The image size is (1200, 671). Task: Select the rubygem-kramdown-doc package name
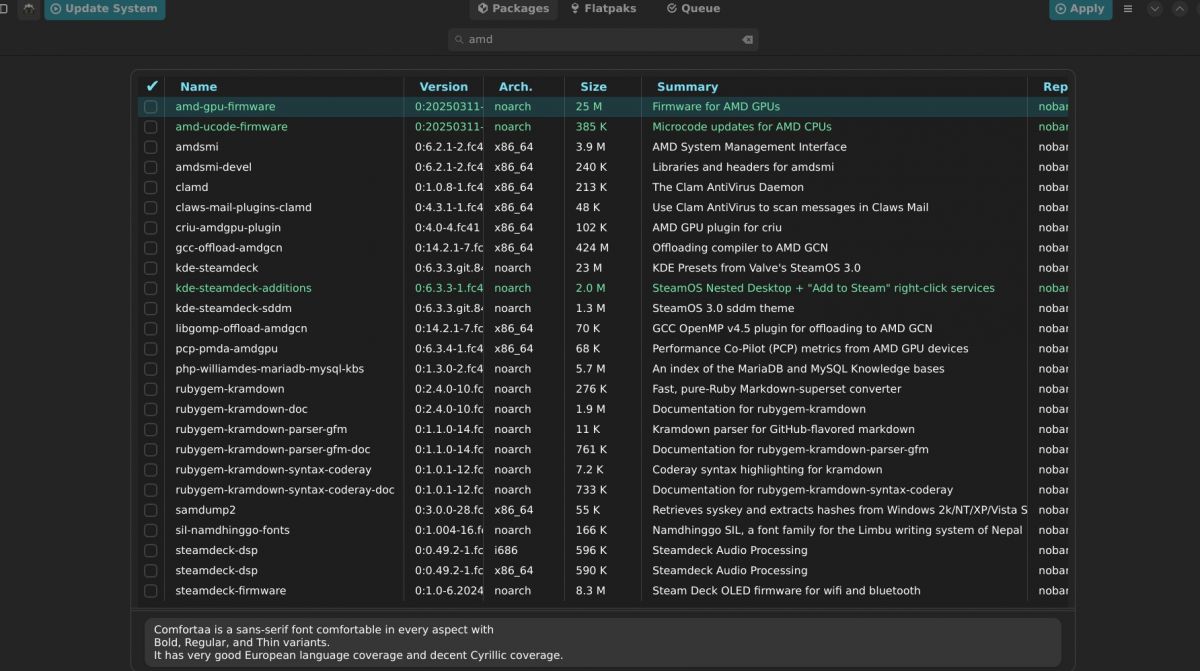click(x=241, y=409)
